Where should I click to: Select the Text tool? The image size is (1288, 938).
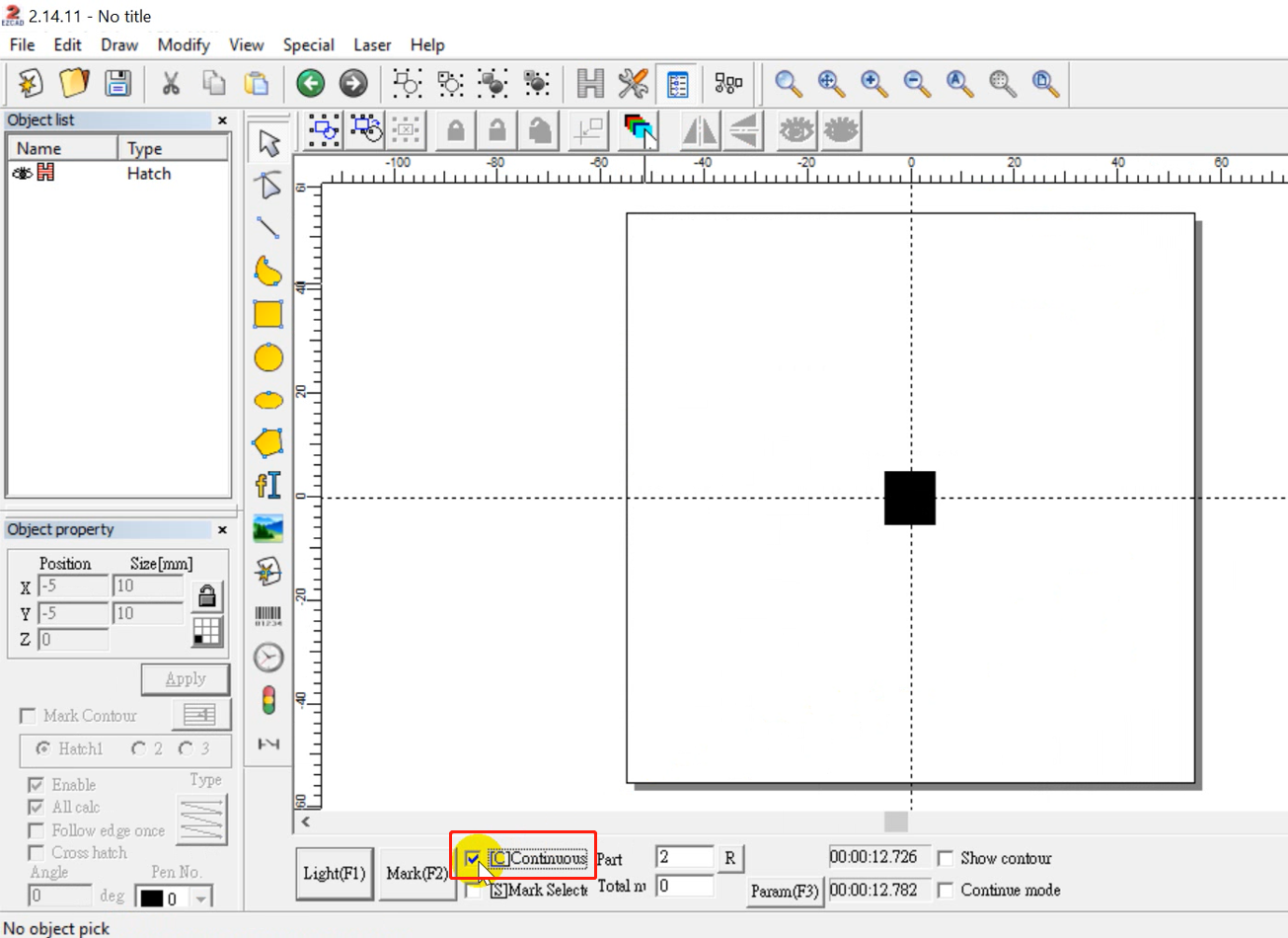pyautogui.click(x=268, y=485)
